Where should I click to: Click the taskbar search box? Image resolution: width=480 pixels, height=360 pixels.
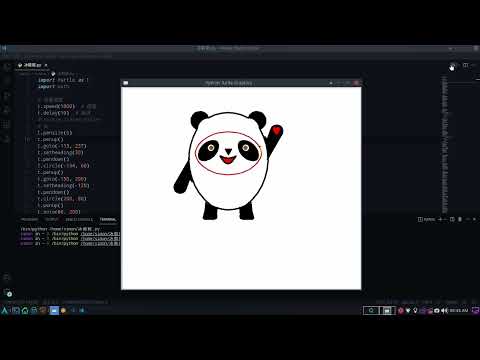tap(371, 311)
